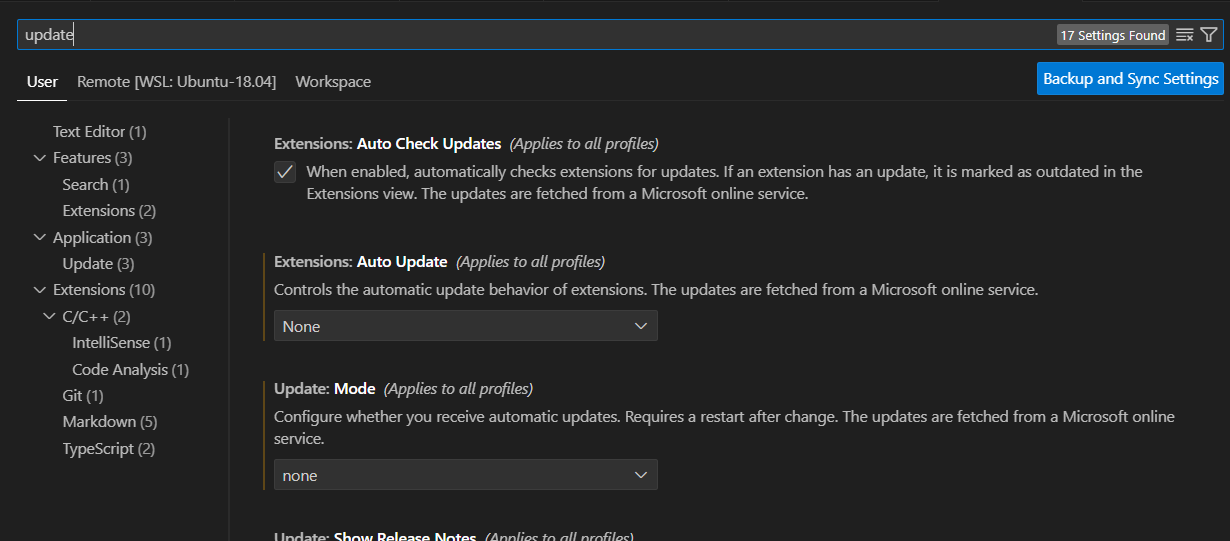
Task: Switch to the User settings tab
Action: click(42, 82)
